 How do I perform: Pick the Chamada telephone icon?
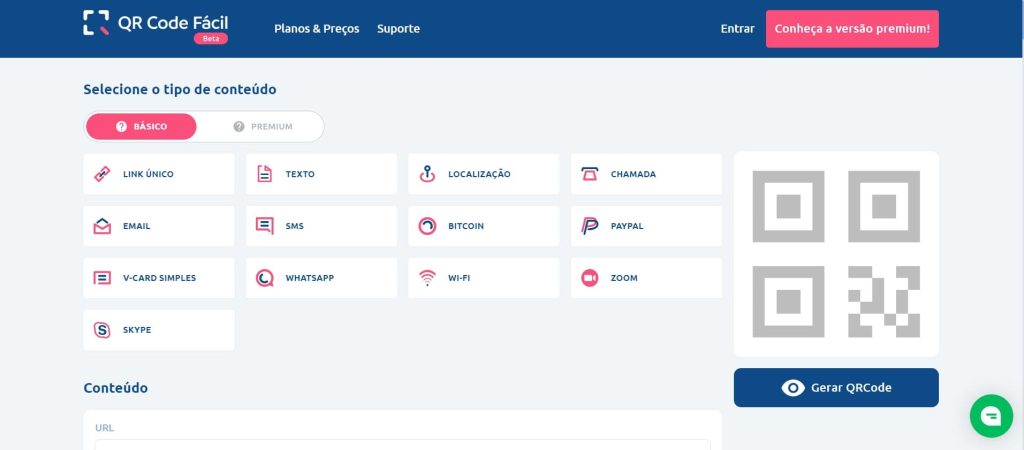[590, 174]
